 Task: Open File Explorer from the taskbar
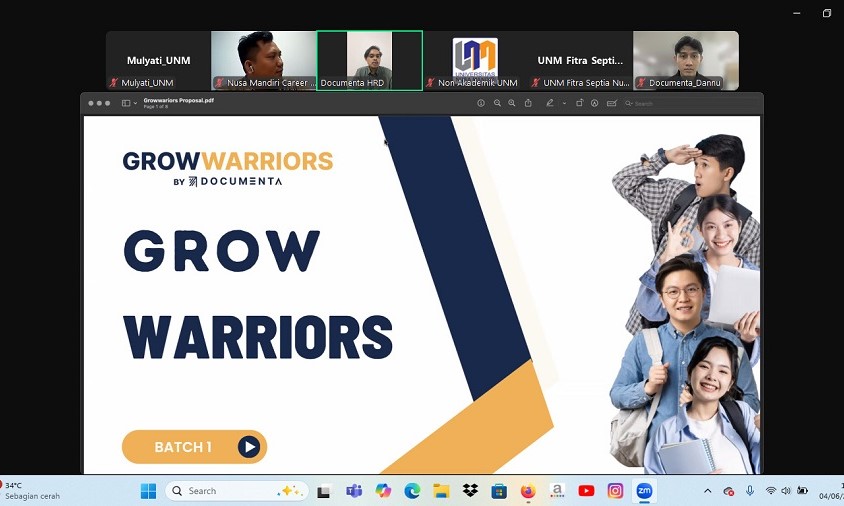click(x=441, y=491)
